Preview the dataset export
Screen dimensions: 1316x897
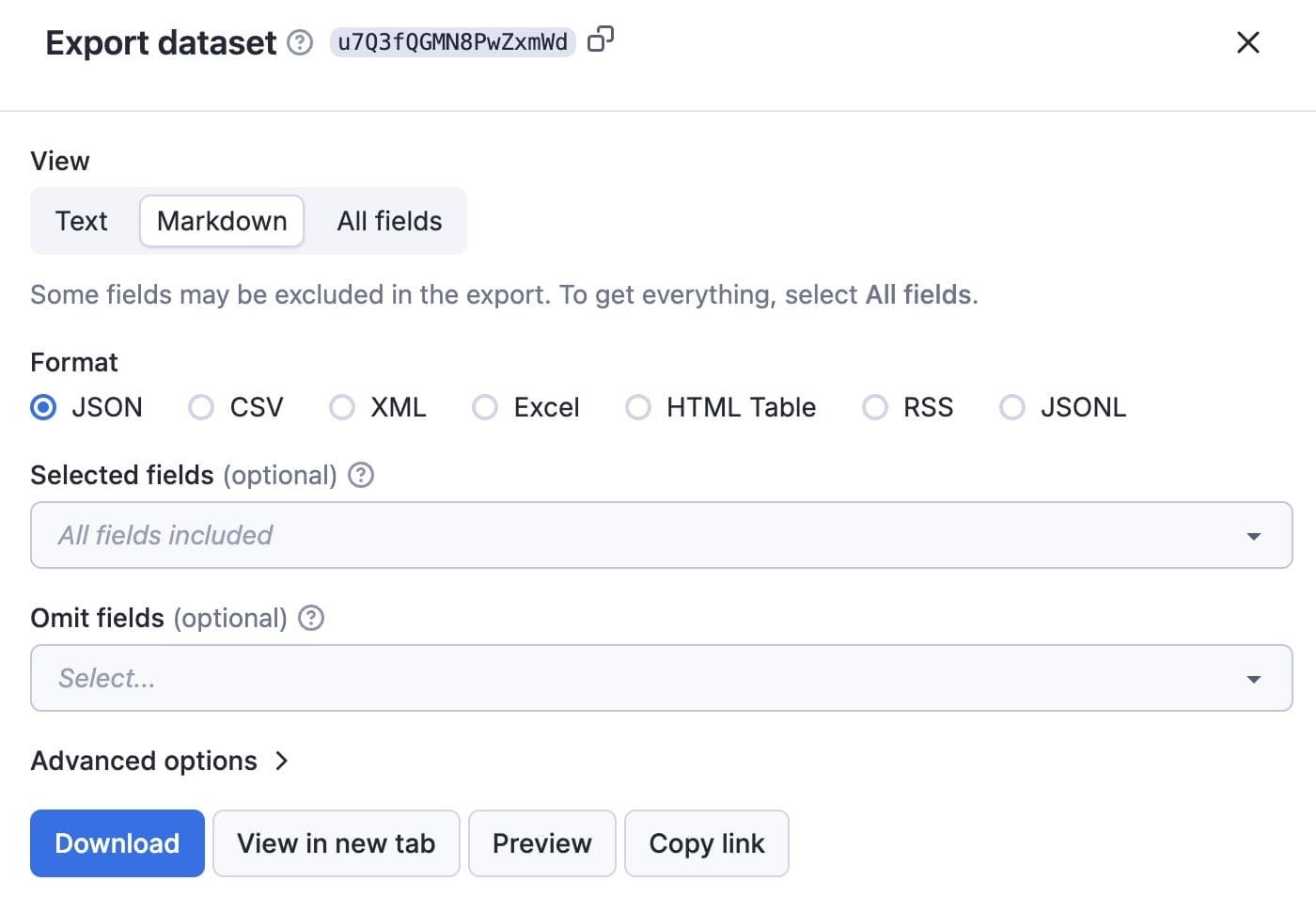[541, 843]
